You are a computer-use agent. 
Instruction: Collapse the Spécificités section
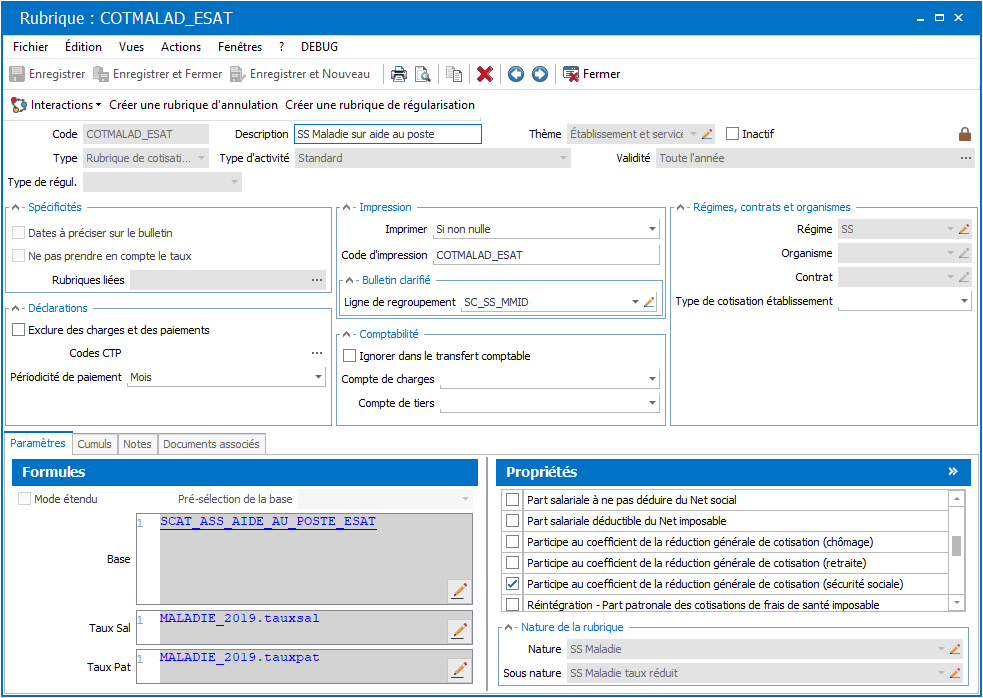pyautogui.click(x=16, y=207)
